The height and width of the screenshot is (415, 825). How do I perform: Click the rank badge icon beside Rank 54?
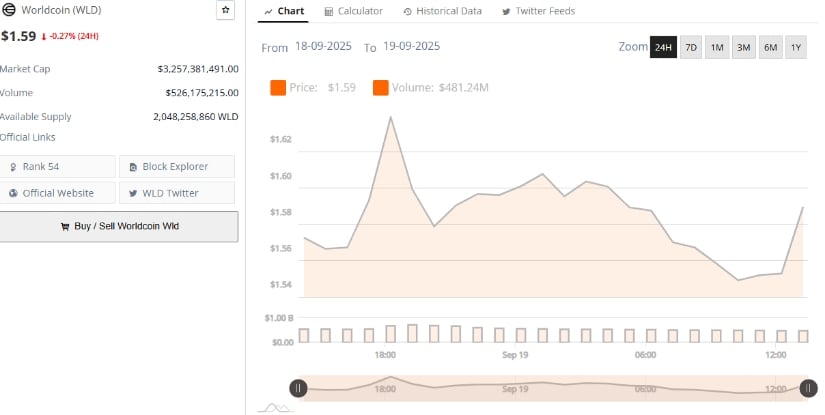coord(13,167)
